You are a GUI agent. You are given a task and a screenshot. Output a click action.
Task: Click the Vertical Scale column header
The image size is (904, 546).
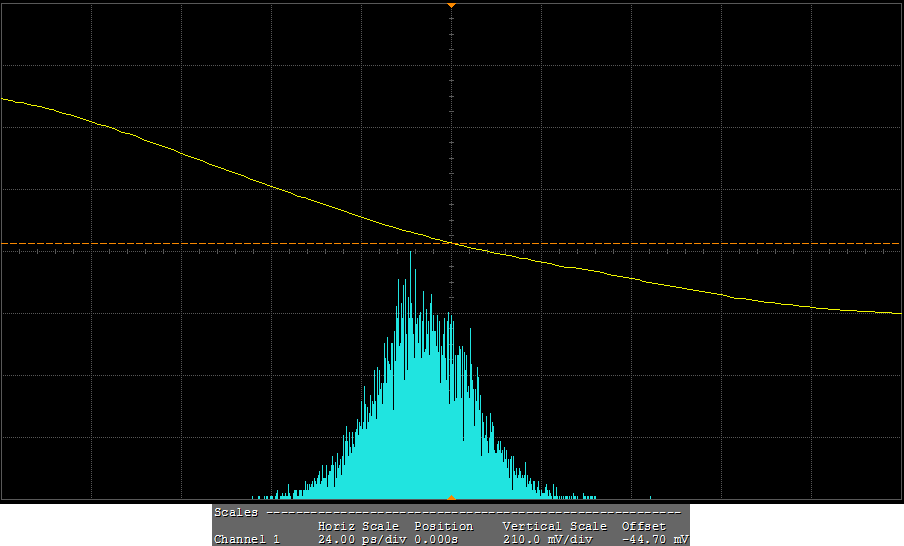[554, 526]
